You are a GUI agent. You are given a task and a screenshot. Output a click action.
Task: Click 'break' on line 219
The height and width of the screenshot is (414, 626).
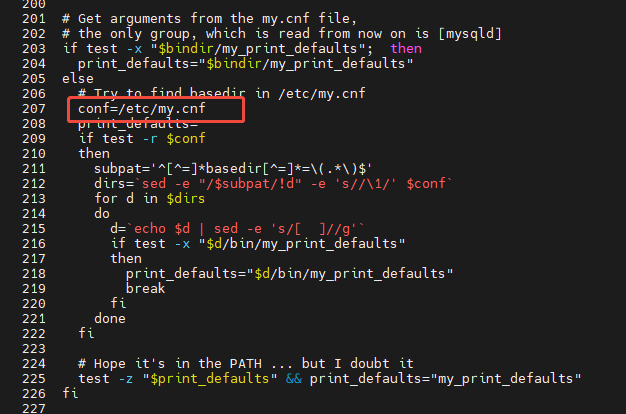(145, 288)
